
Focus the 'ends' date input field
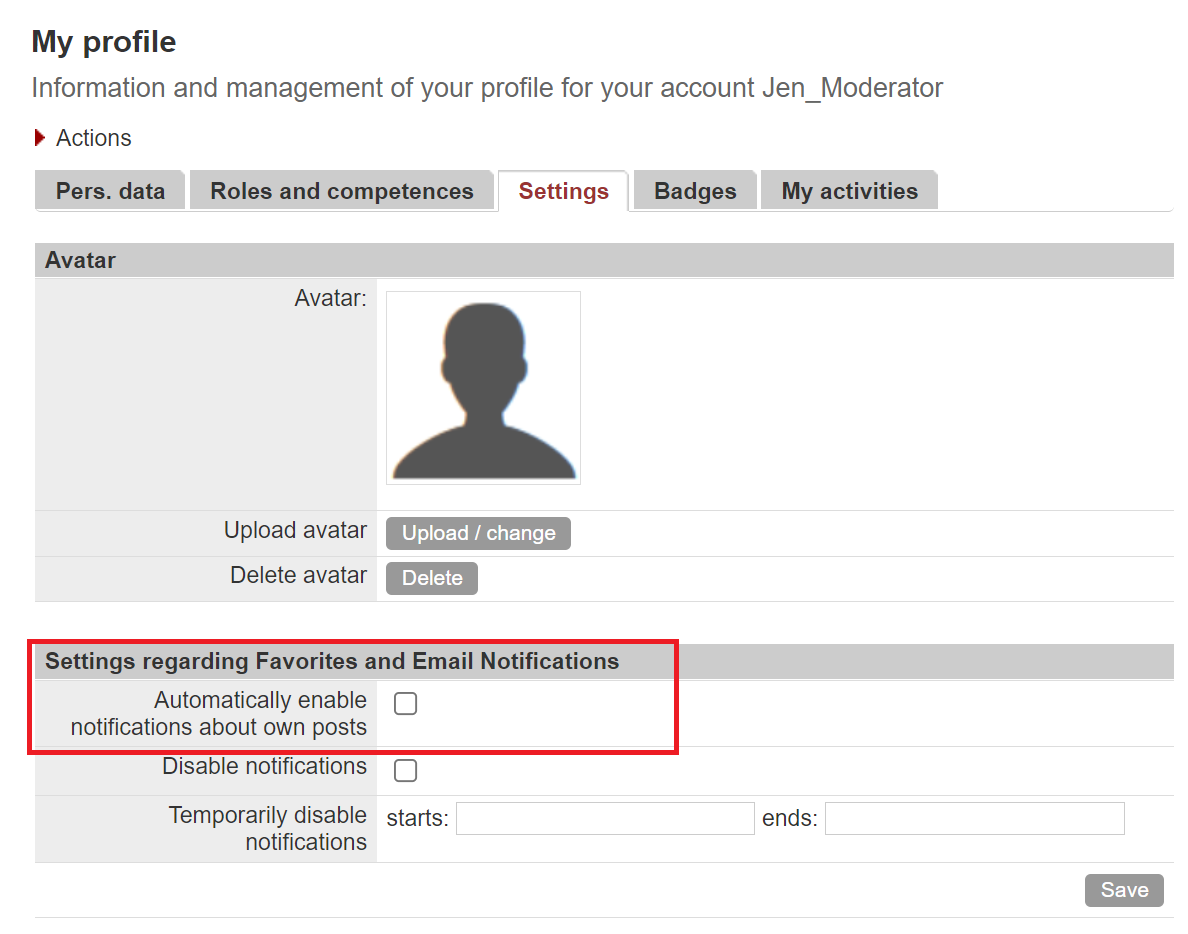coord(974,818)
